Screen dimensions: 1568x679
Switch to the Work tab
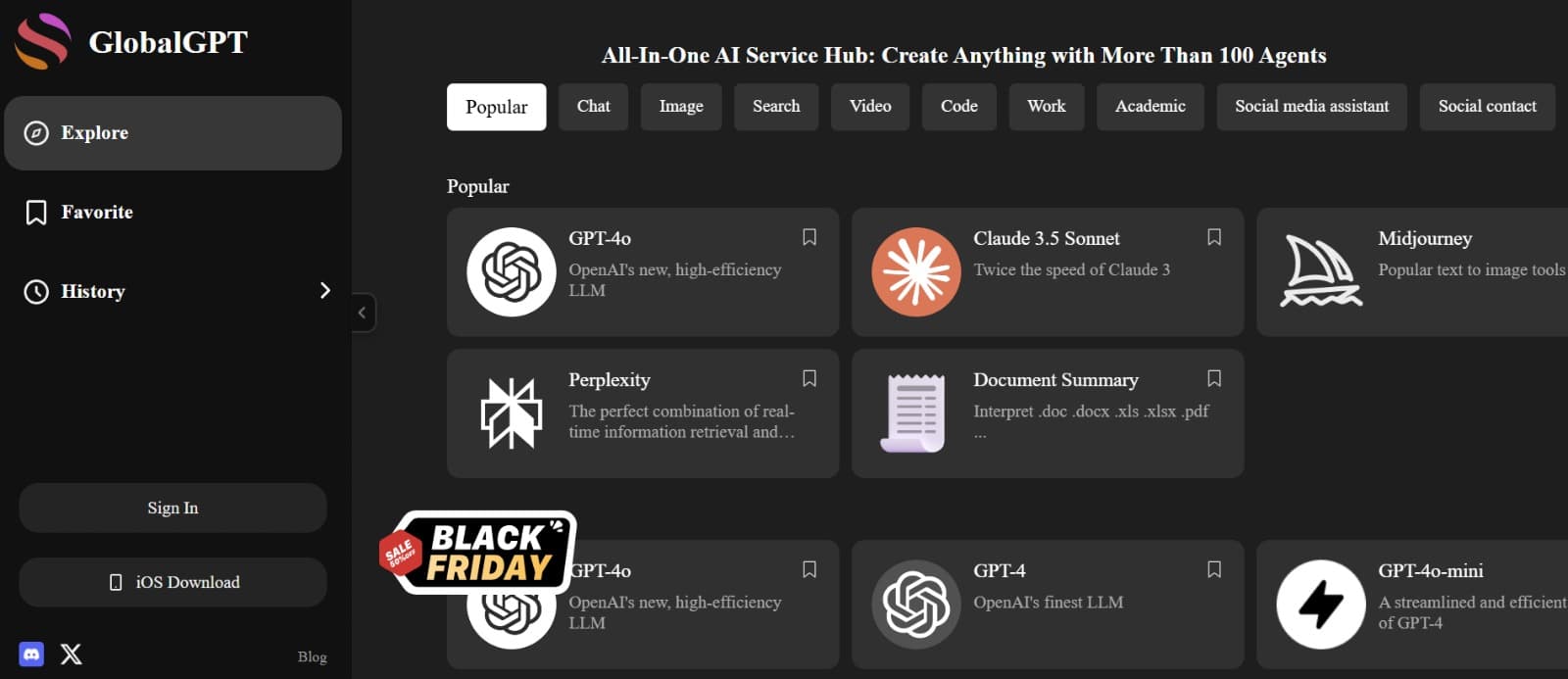tap(1047, 107)
